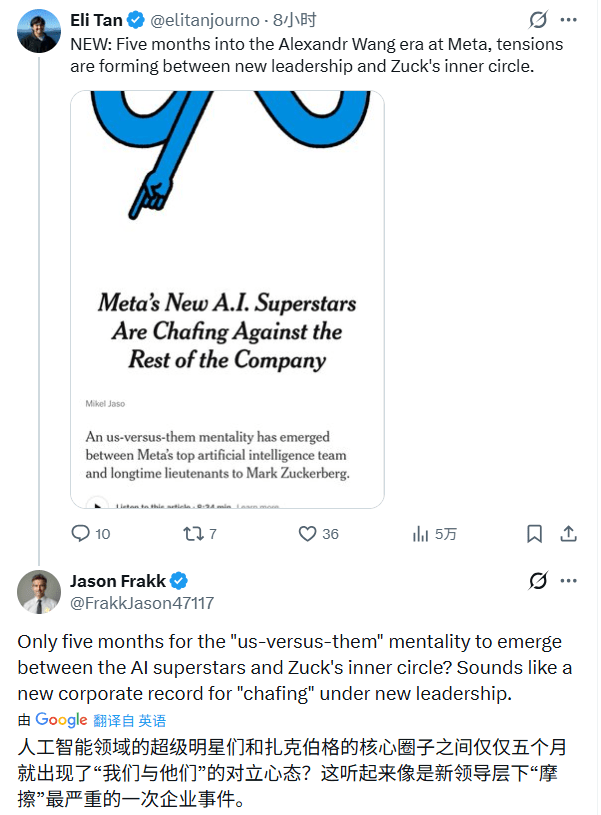Bookmark Eli Tan's tweet
The width and height of the screenshot is (601, 815).
pos(535,534)
